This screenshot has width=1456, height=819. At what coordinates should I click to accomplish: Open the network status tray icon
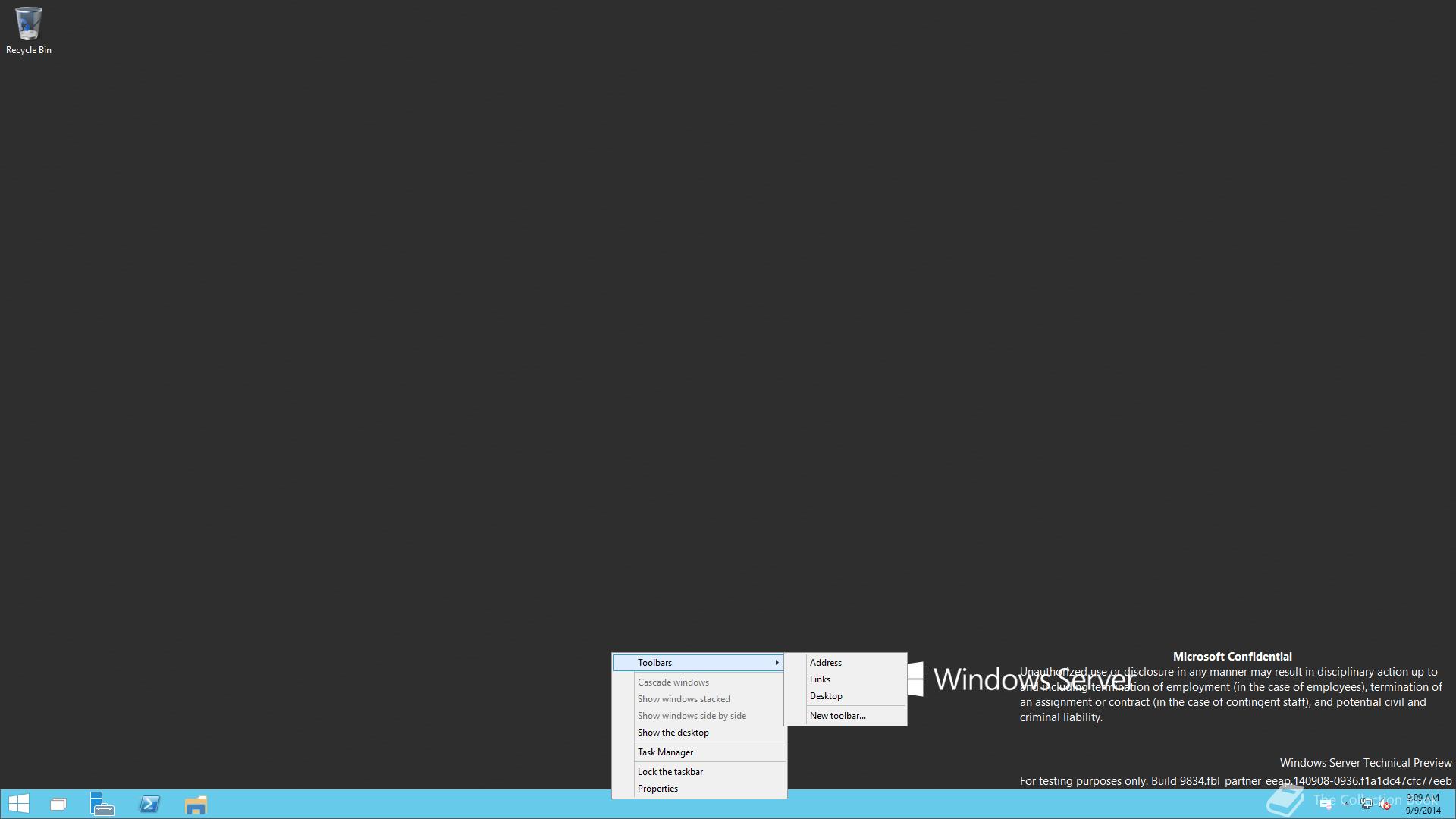(1367, 804)
